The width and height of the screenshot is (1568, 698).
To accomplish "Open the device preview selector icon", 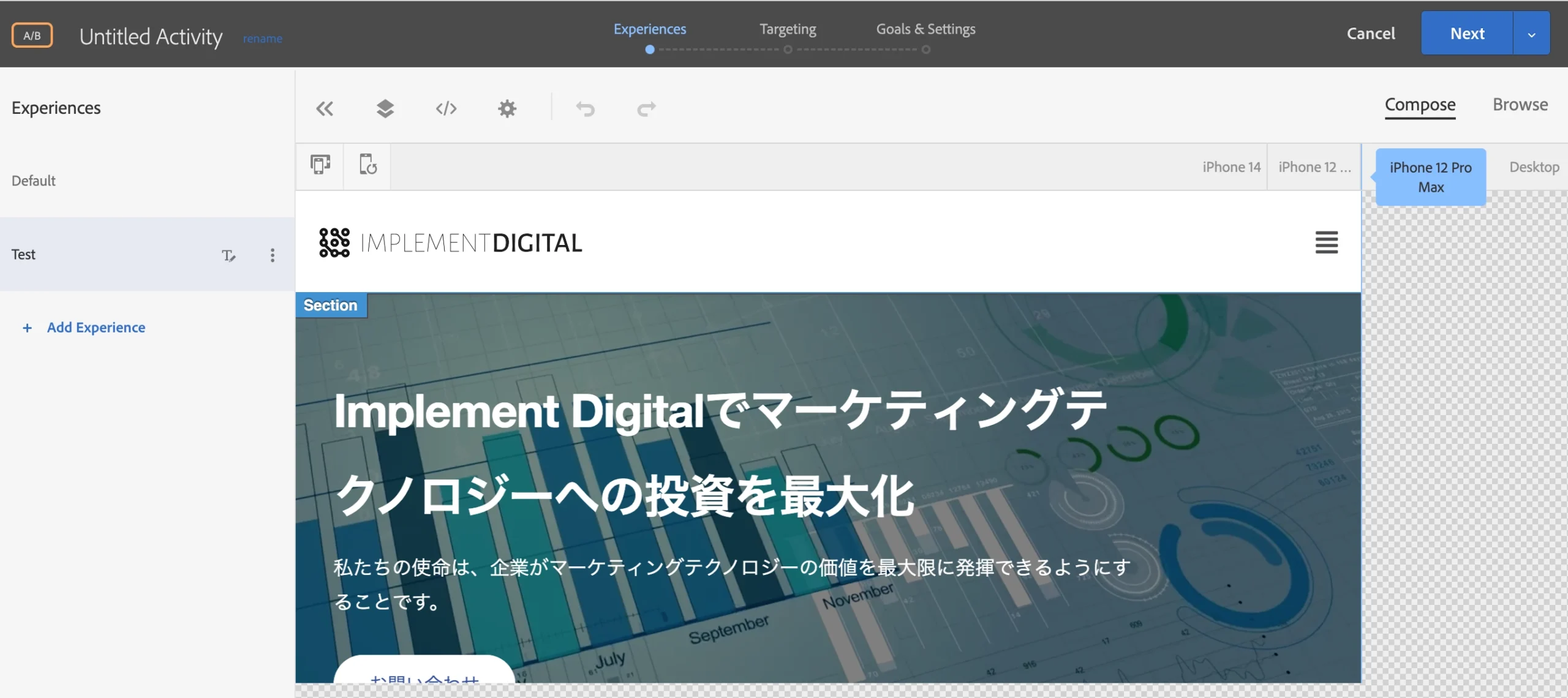I will coord(320,165).
